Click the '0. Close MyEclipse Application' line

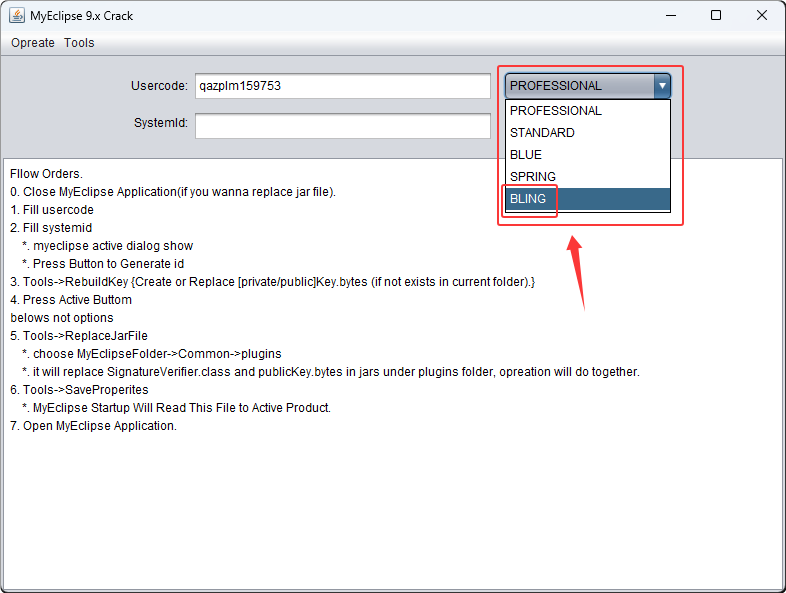pyautogui.click(x=173, y=192)
